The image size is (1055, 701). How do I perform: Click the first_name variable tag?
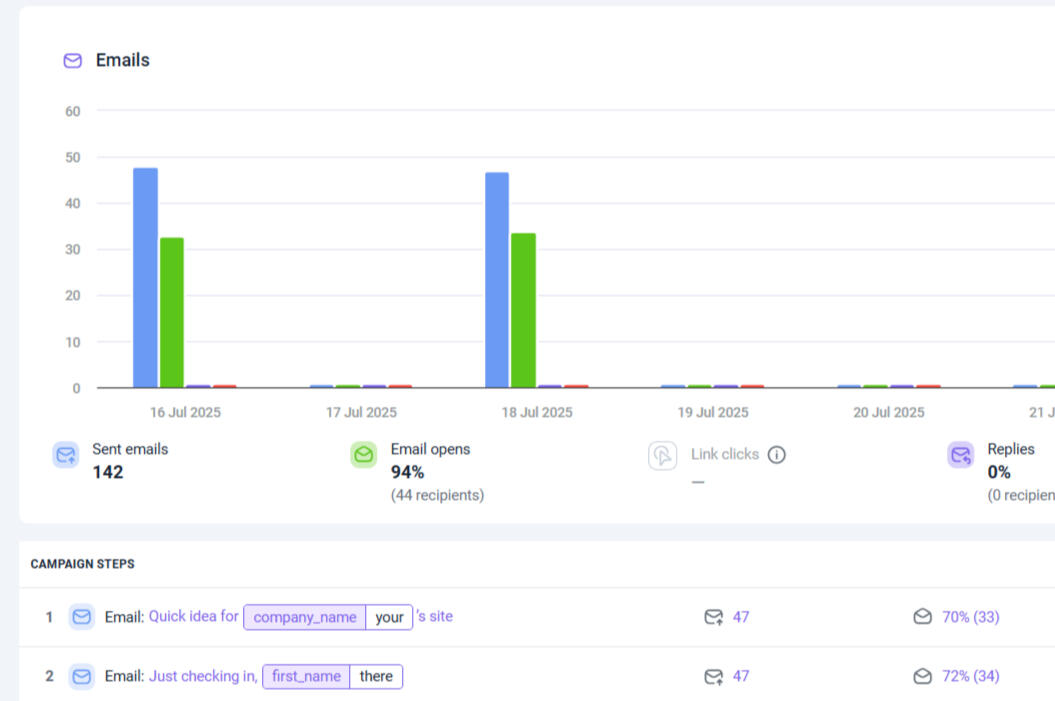pyautogui.click(x=306, y=677)
